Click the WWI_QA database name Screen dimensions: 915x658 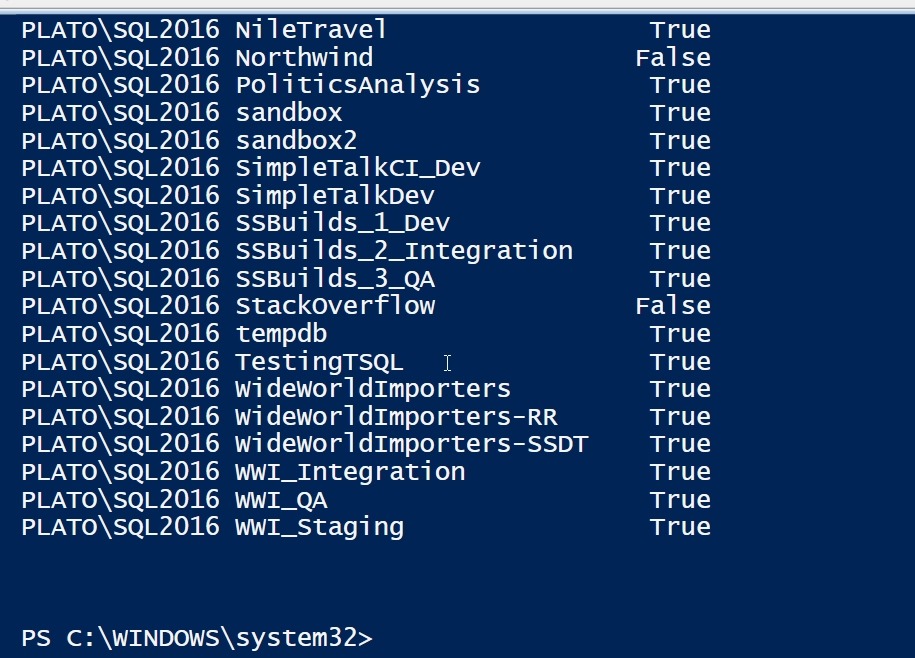(281, 500)
